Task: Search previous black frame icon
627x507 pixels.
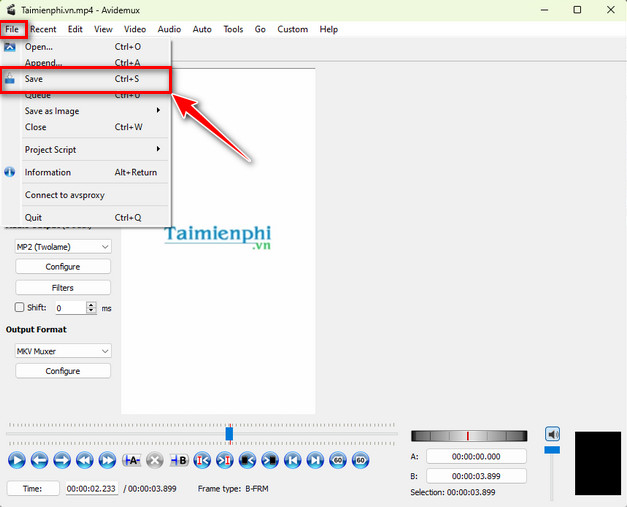Action: coord(247,460)
